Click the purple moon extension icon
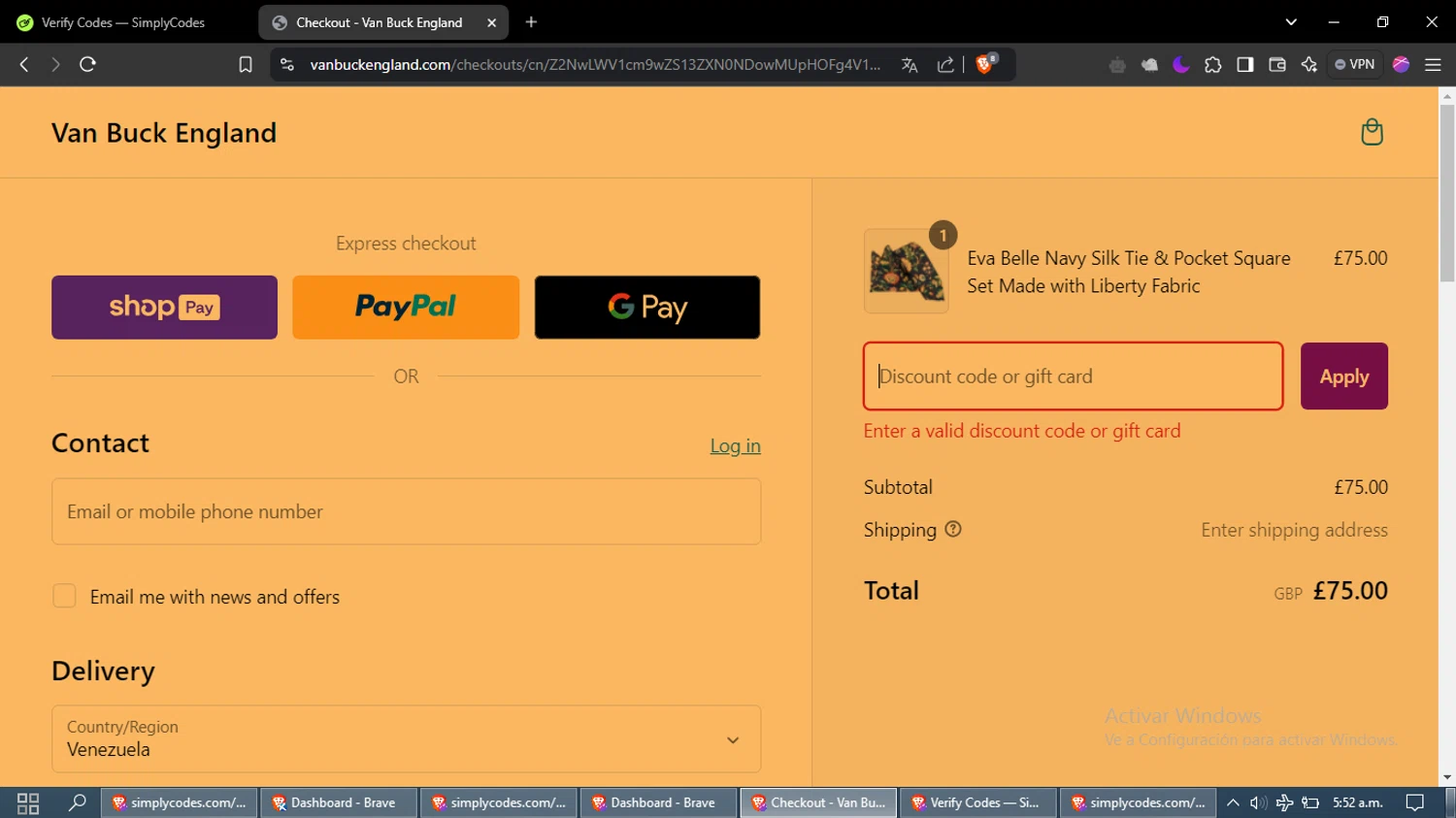 point(1181,65)
